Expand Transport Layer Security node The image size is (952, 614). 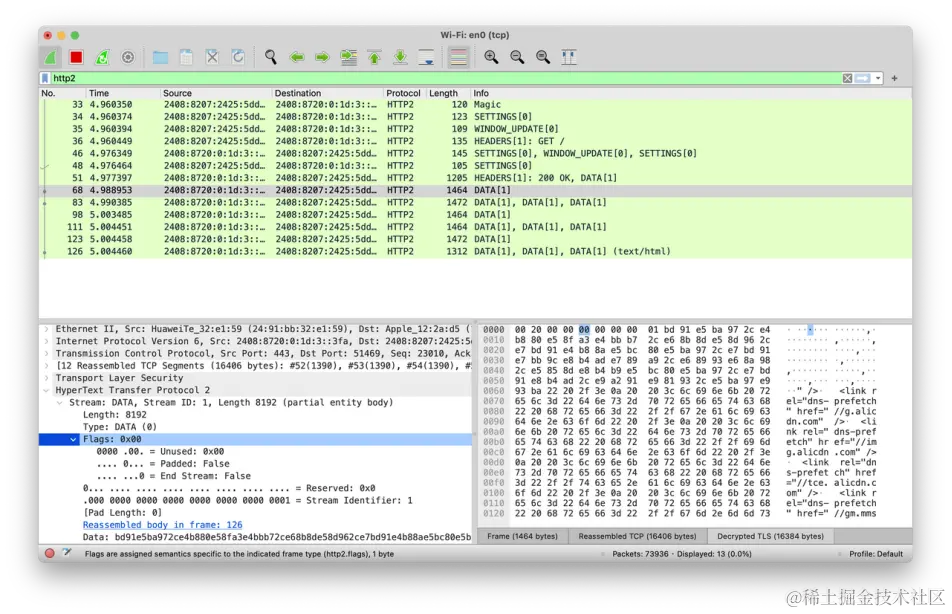[47, 378]
